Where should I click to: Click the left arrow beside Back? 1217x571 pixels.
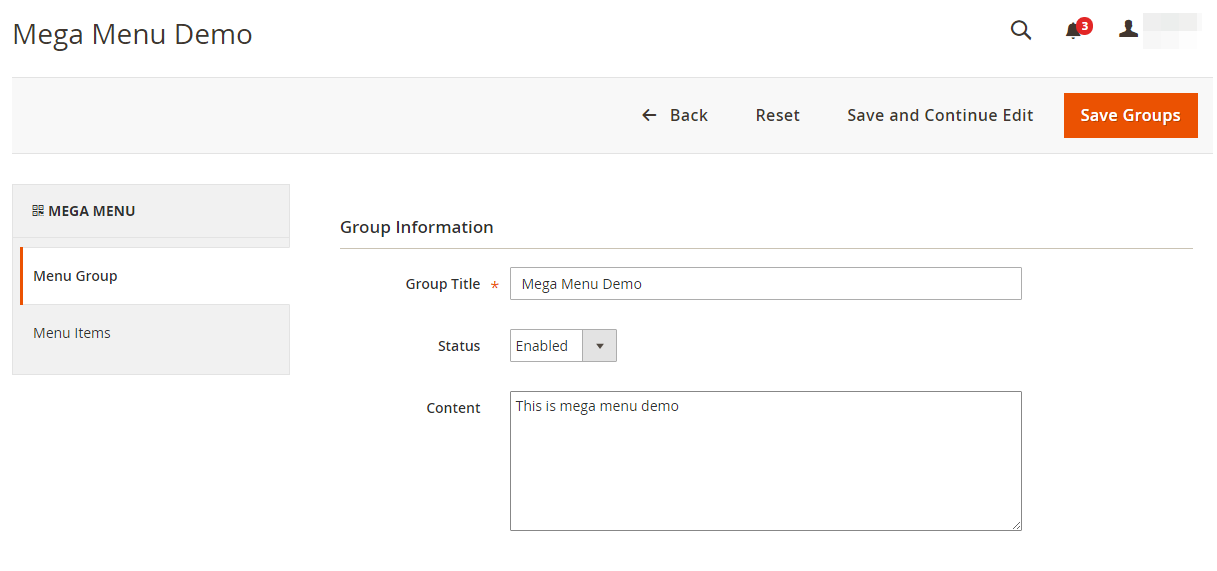(649, 116)
